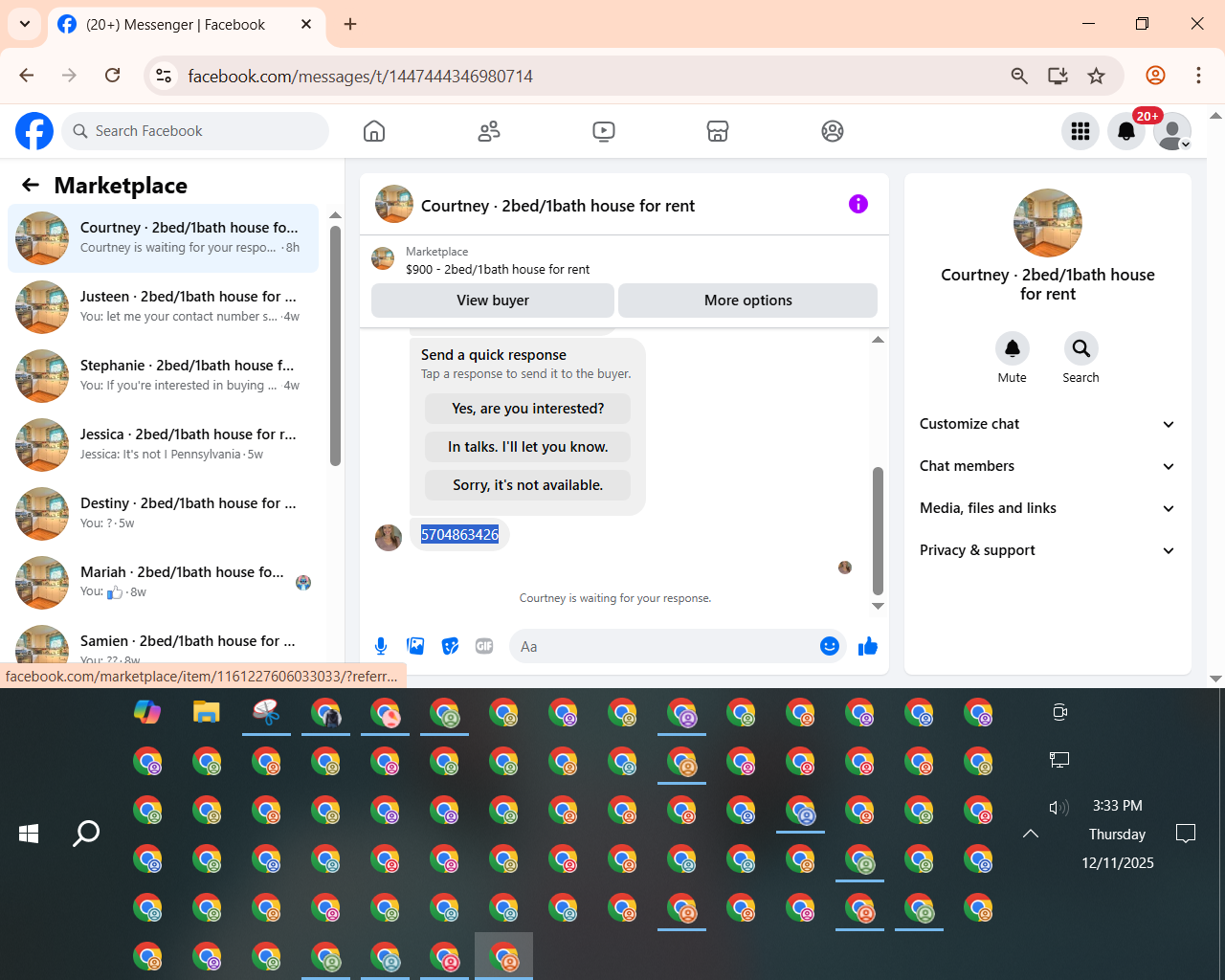
Task: Click Courtney's large profile photo in the right panel
Action: tap(1048, 223)
